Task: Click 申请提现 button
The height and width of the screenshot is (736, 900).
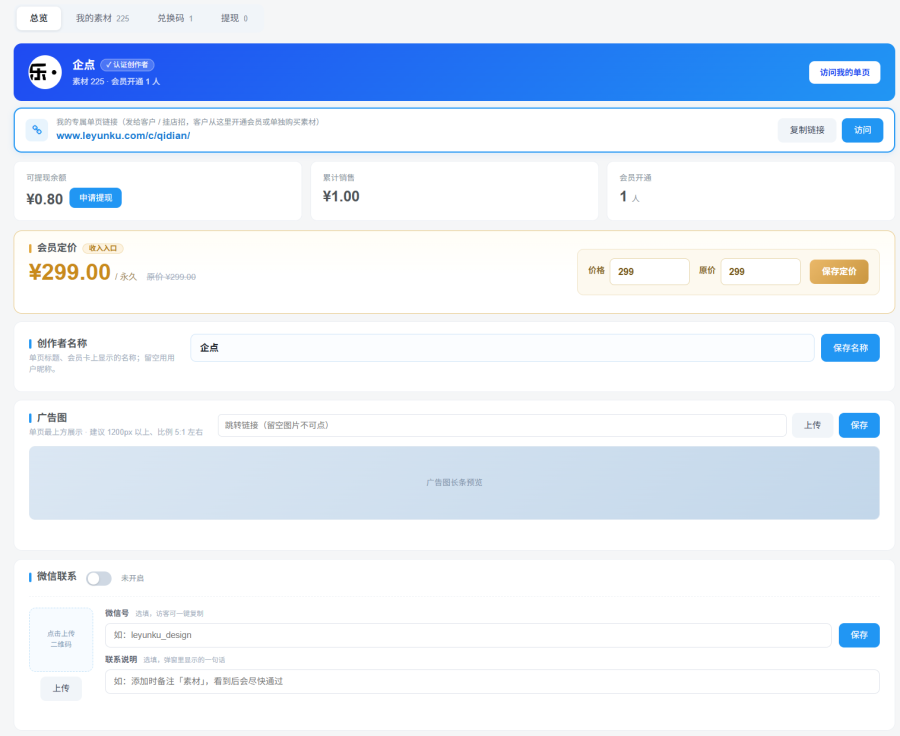Action: 96,198
